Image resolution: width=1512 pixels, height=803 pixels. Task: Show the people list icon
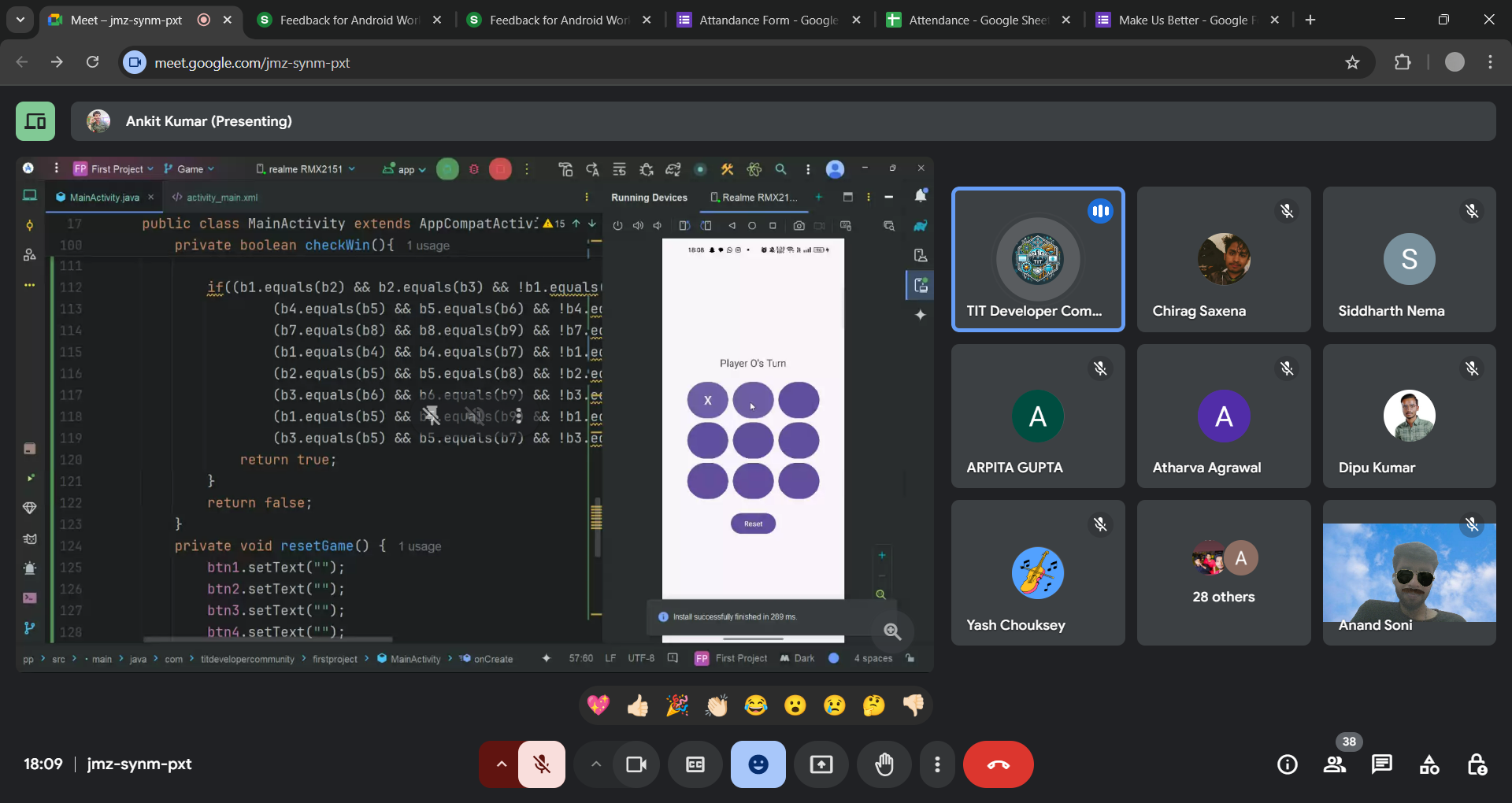coord(1334,764)
